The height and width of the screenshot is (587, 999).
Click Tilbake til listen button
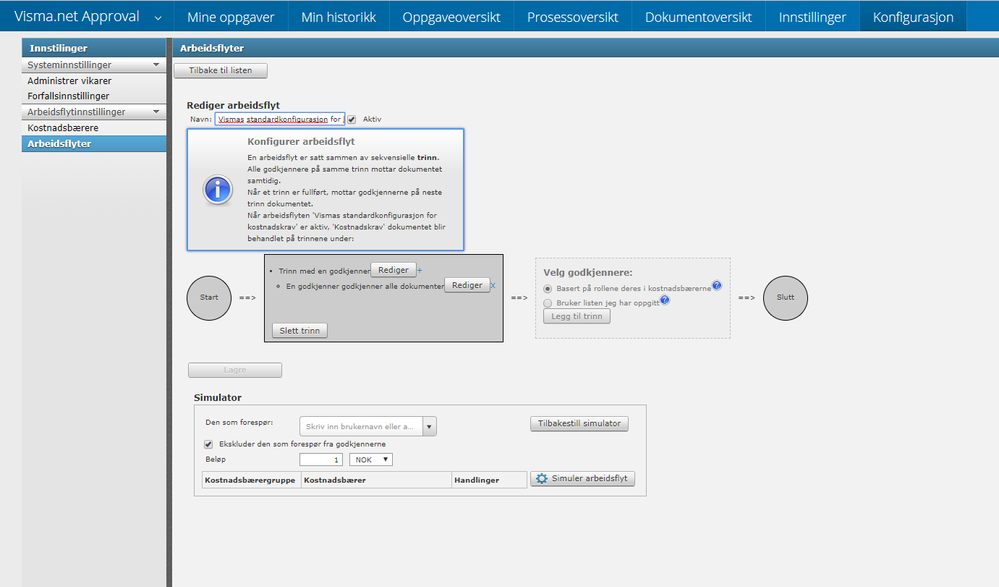click(220, 70)
